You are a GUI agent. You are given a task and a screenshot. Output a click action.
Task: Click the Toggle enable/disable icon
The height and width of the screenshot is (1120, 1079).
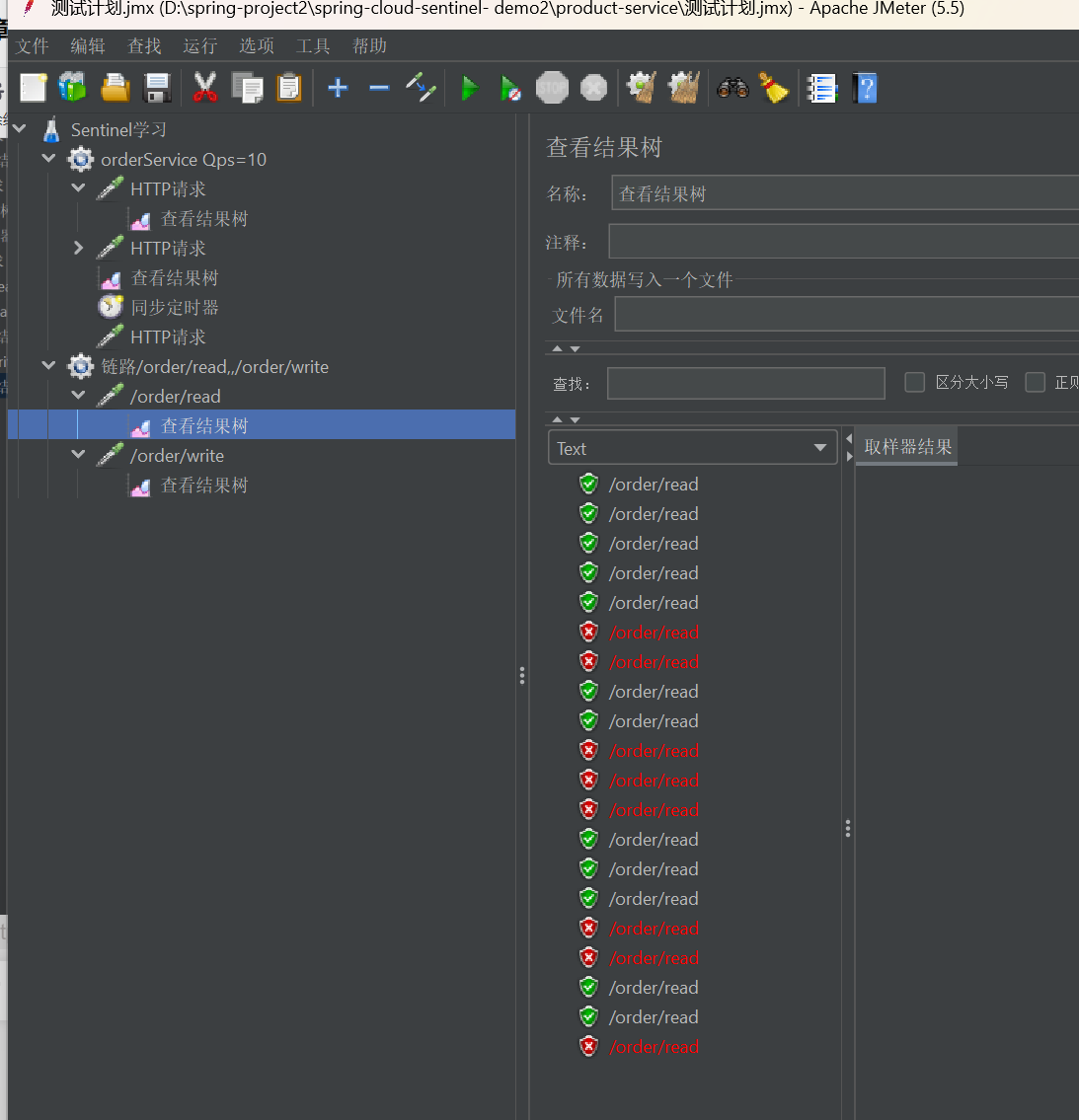pyautogui.click(x=421, y=88)
